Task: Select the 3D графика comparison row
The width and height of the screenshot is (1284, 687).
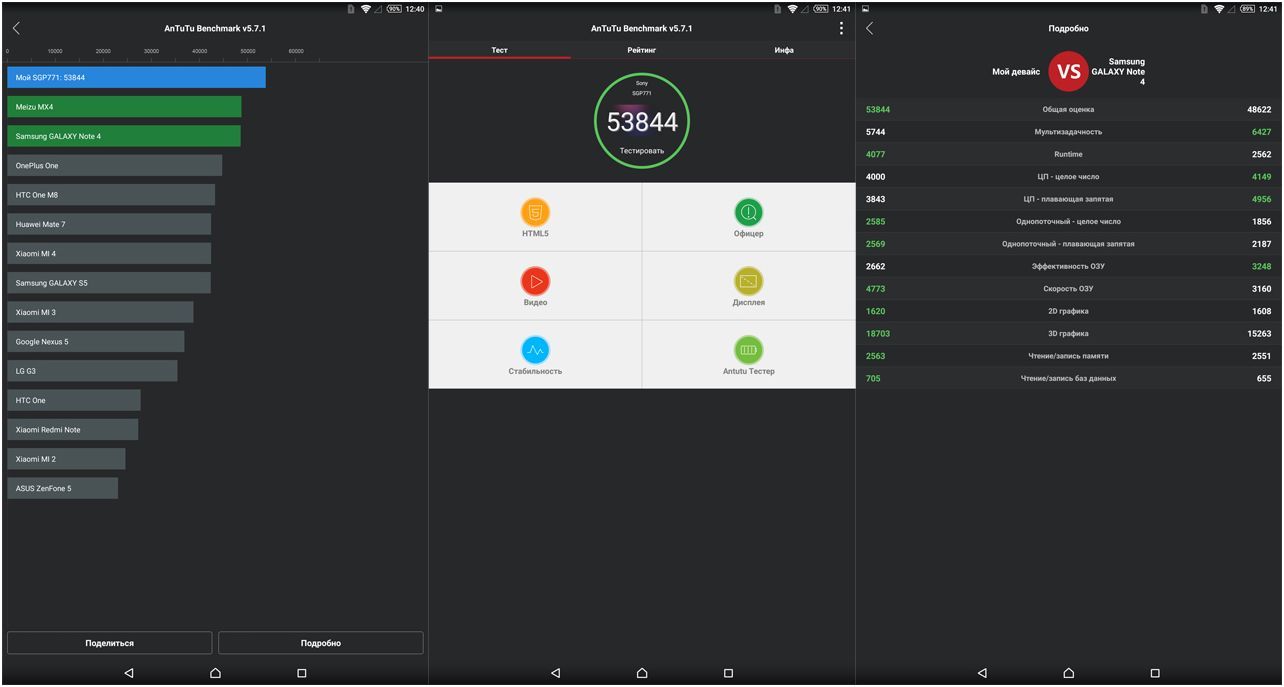Action: coord(1068,334)
